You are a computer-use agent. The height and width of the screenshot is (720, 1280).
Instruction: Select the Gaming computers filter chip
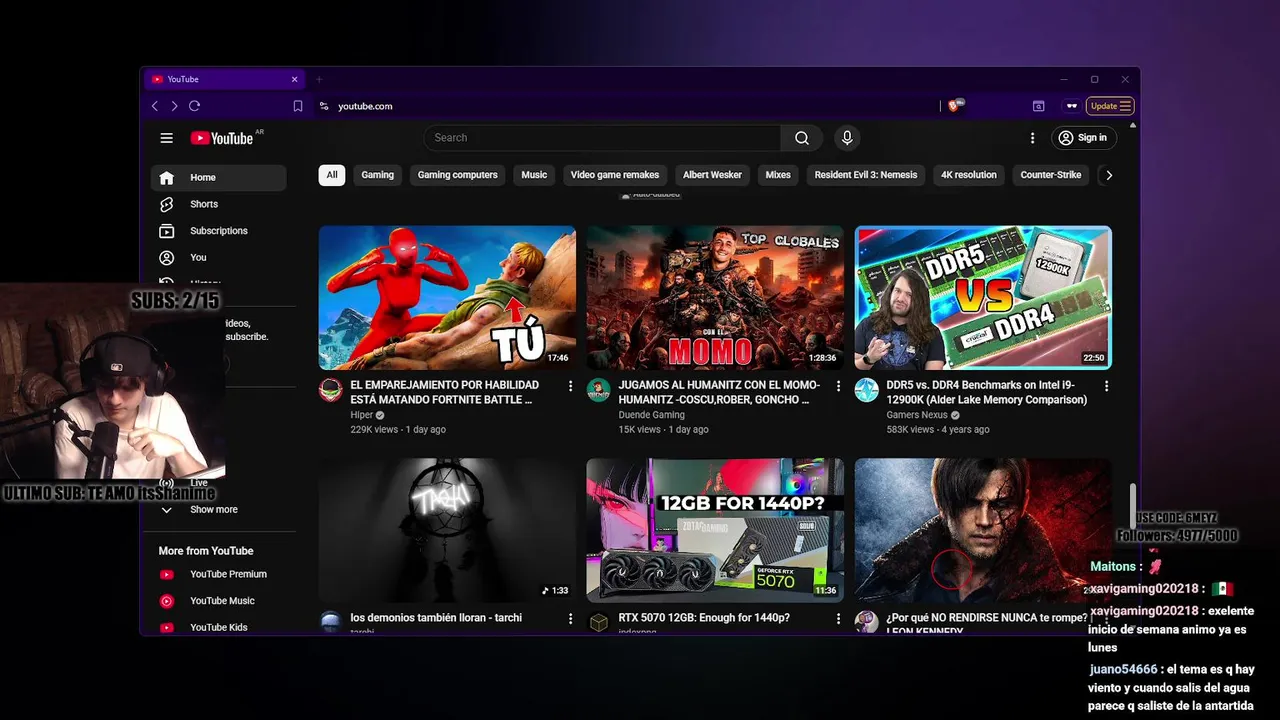click(457, 175)
